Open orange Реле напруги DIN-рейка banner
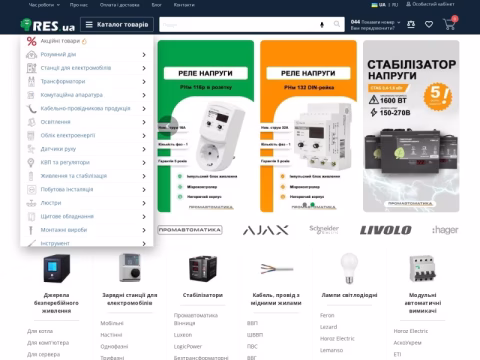480x360 pixels. (x=308, y=126)
